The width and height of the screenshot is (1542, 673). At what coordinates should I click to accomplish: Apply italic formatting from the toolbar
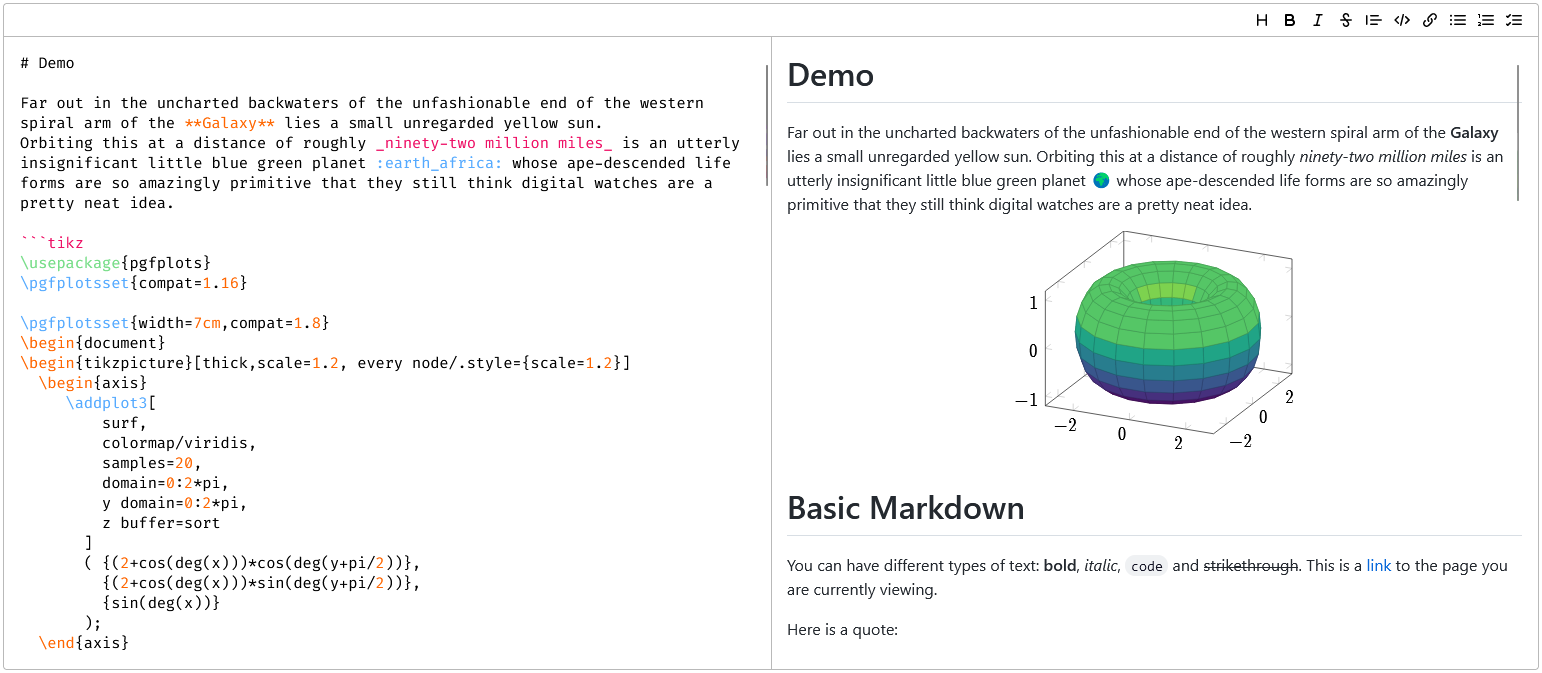point(1318,20)
